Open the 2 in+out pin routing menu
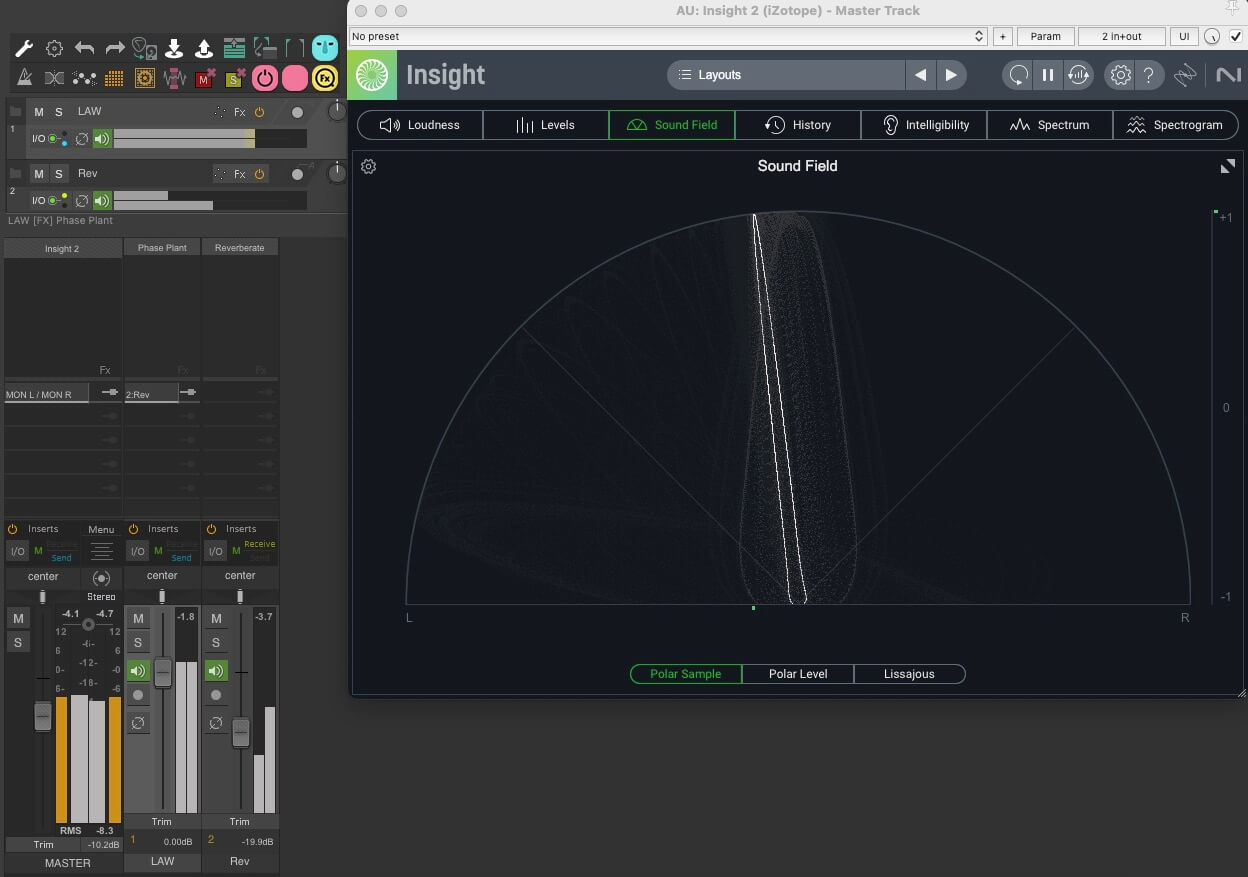The height and width of the screenshot is (877, 1248). point(1121,36)
